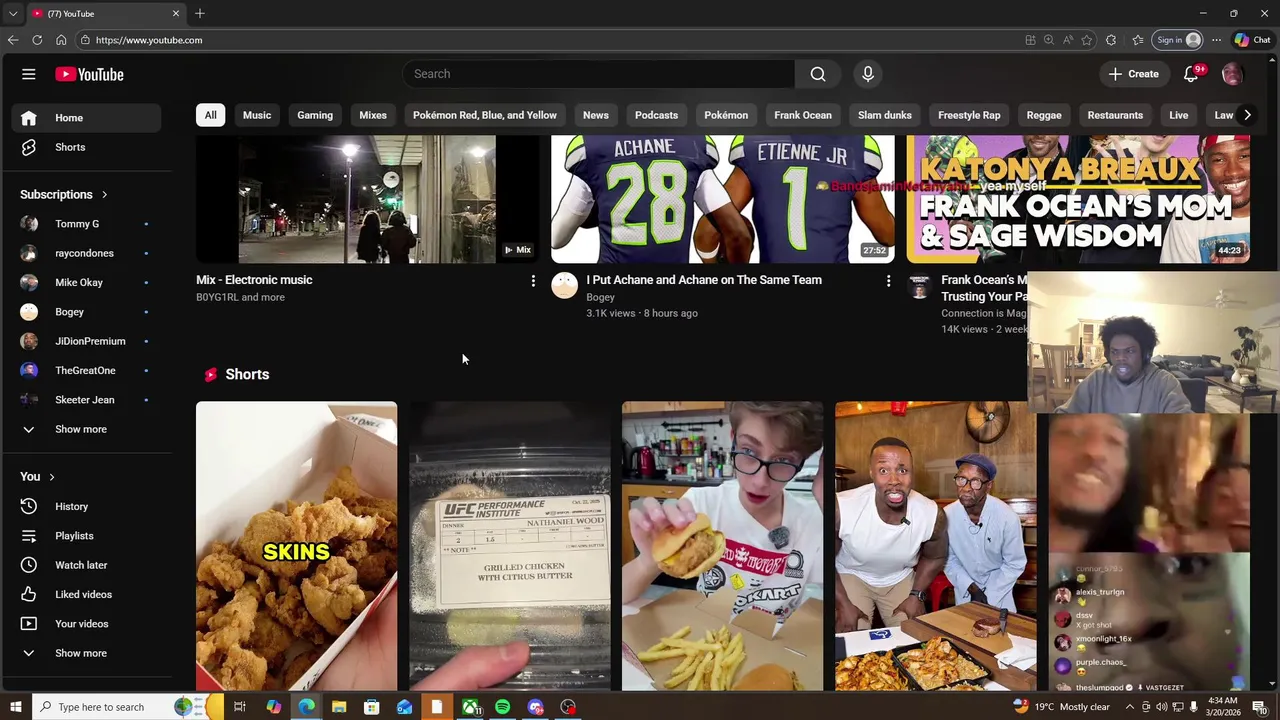Open options for Achane video
The image size is (1280, 720).
tap(888, 281)
